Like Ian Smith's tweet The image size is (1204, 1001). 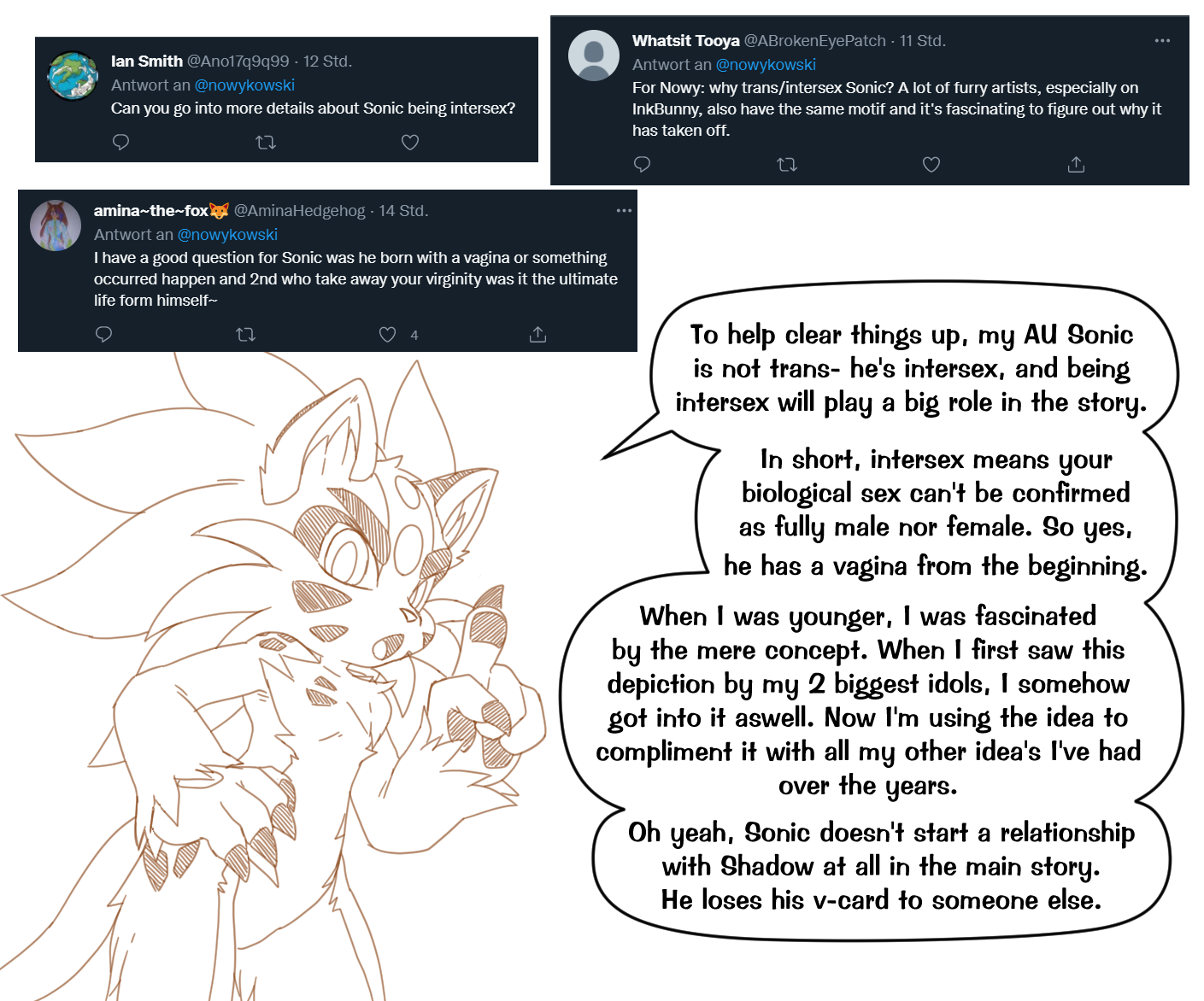[410, 142]
